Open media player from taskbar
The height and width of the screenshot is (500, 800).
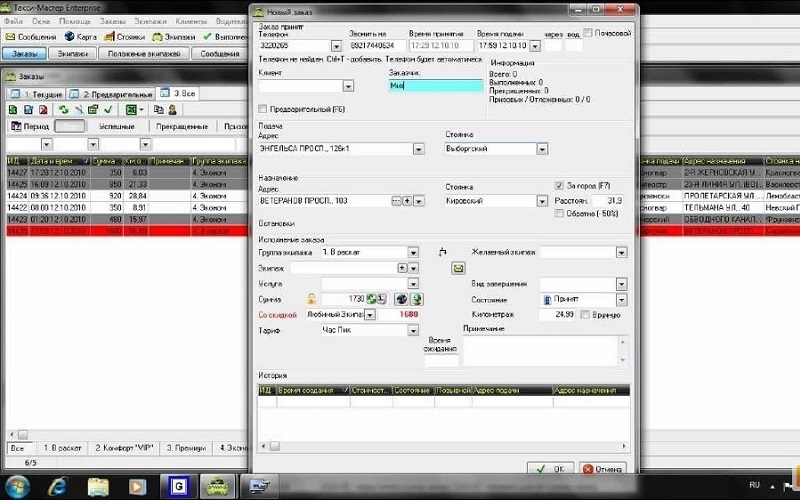[137, 486]
